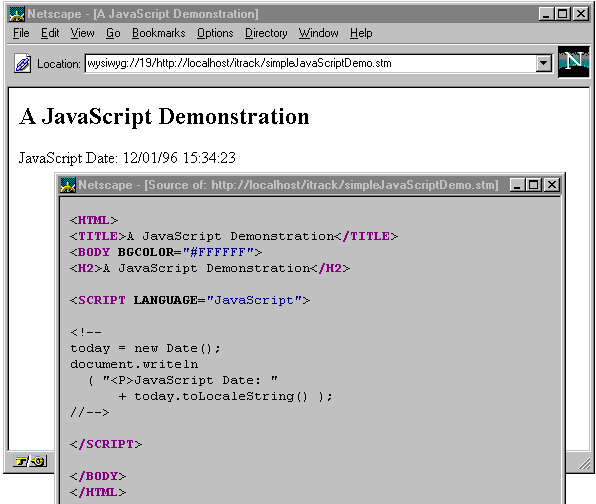Open the Go menu

coord(113,33)
